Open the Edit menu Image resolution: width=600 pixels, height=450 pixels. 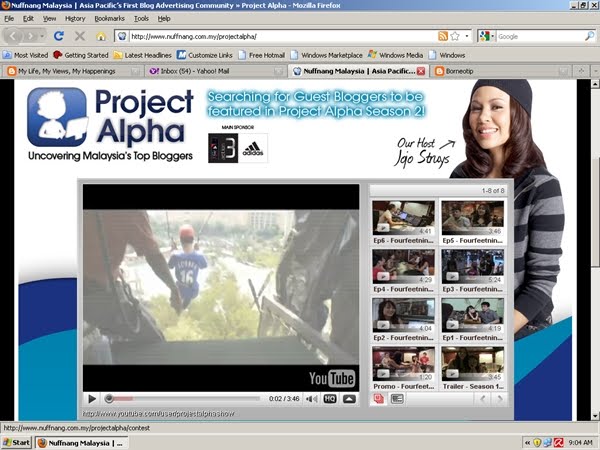pyautogui.click(x=28, y=18)
